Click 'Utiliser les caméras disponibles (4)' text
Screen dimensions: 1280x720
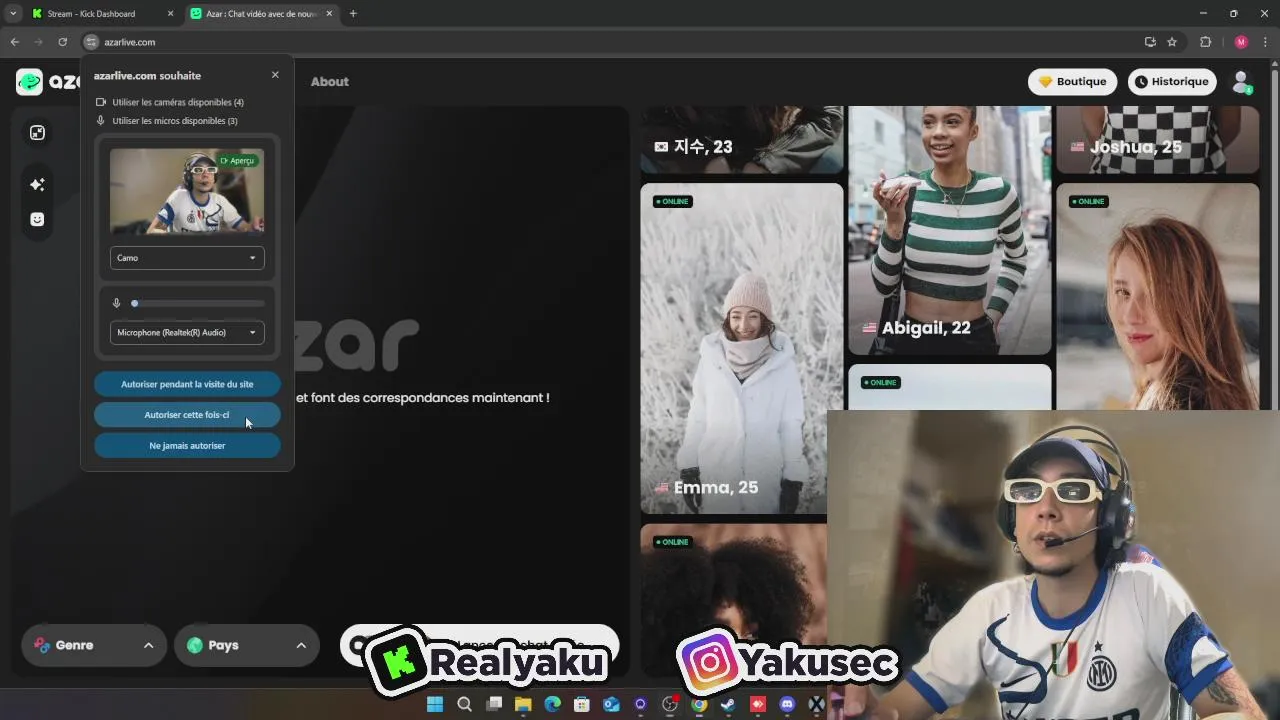click(x=178, y=102)
